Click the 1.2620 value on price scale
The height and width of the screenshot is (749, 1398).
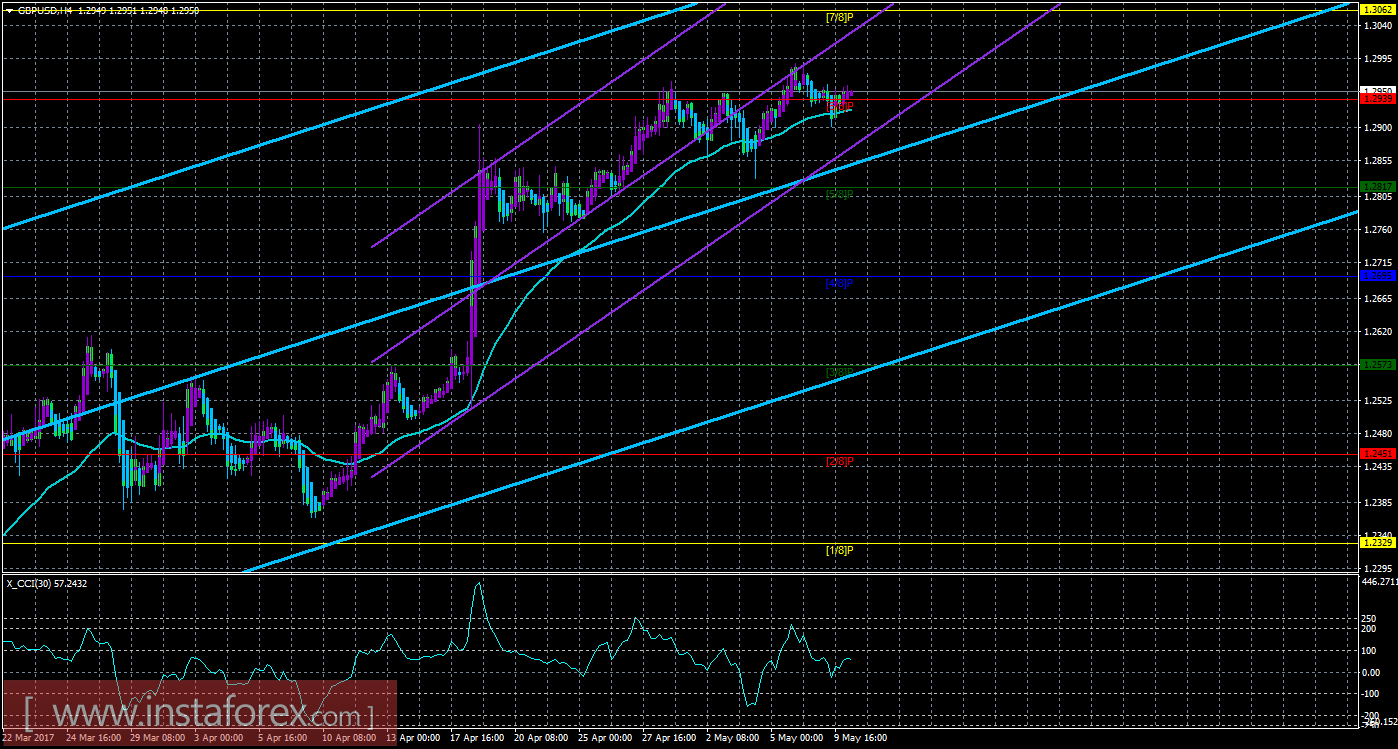pyautogui.click(x=1377, y=332)
